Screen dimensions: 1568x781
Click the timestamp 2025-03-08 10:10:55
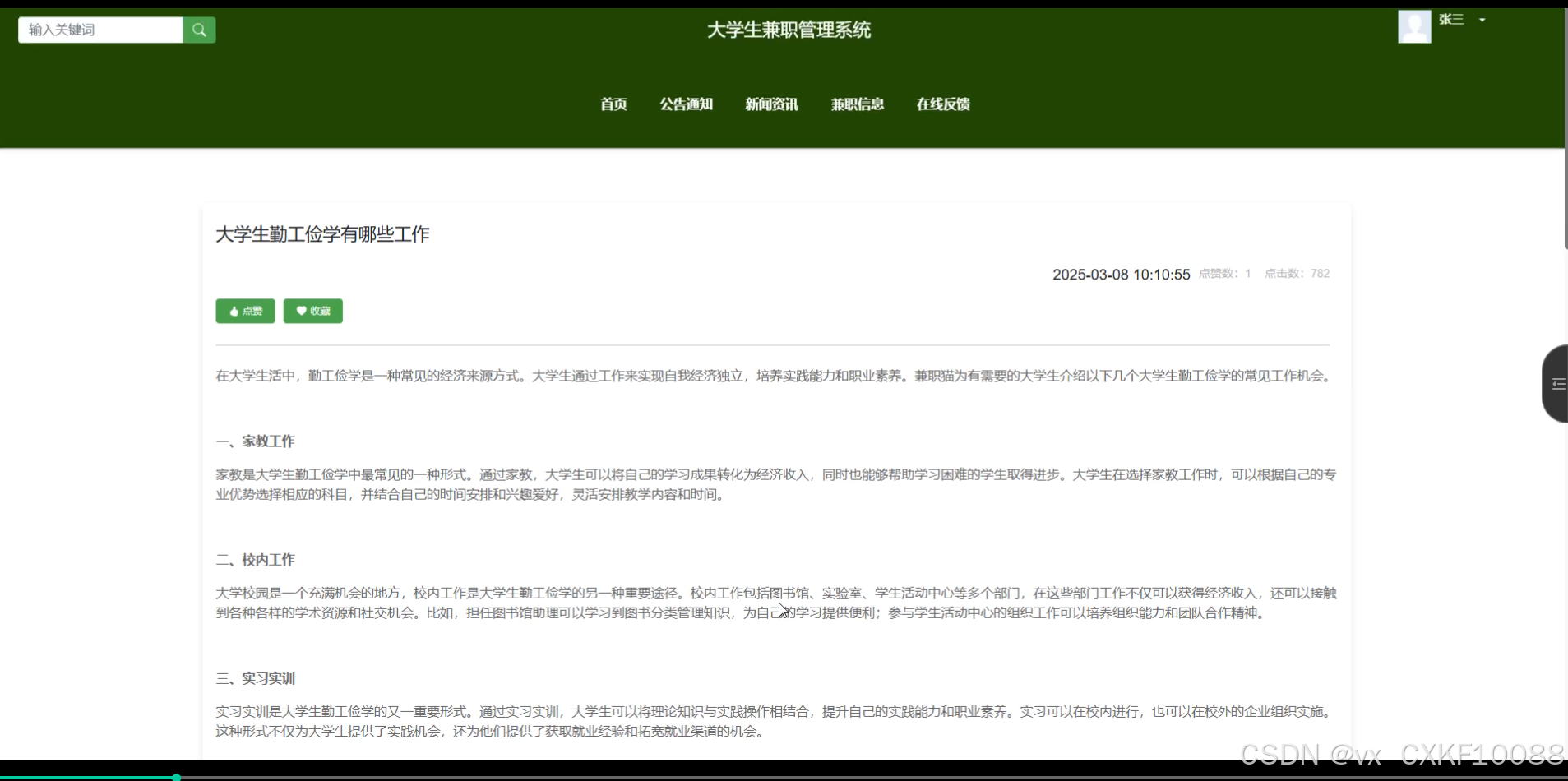tap(1121, 275)
